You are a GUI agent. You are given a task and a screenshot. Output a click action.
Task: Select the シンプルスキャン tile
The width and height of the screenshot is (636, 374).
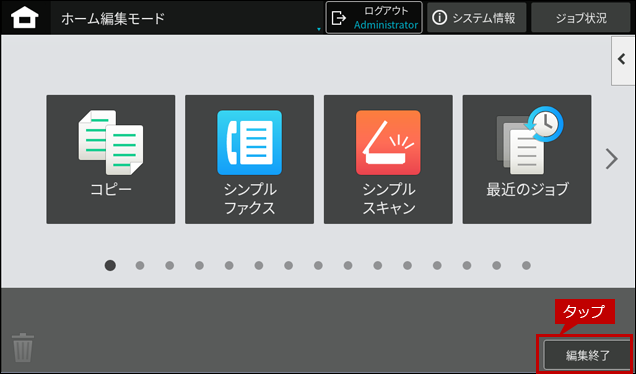tap(388, 159)
